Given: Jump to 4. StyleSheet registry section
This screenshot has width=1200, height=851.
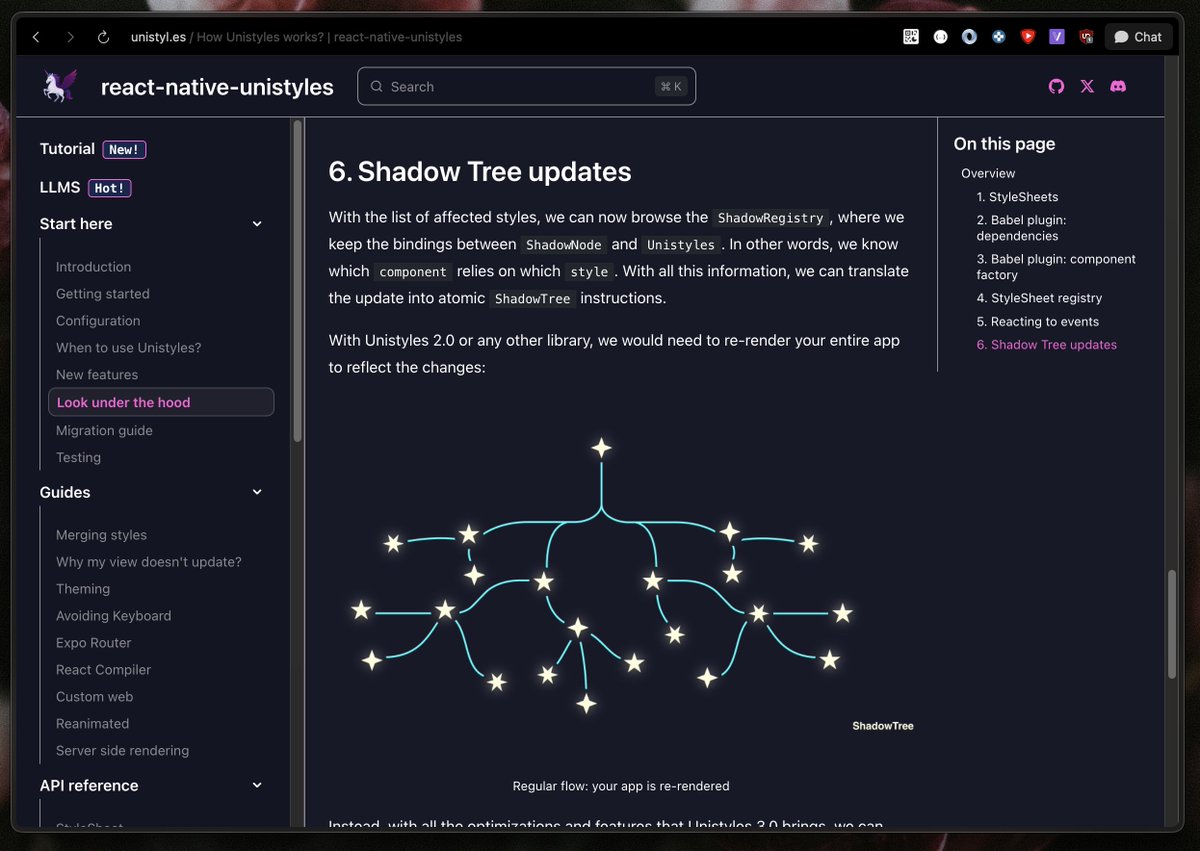Looking at the screenshot, I should pos(1039,298).
